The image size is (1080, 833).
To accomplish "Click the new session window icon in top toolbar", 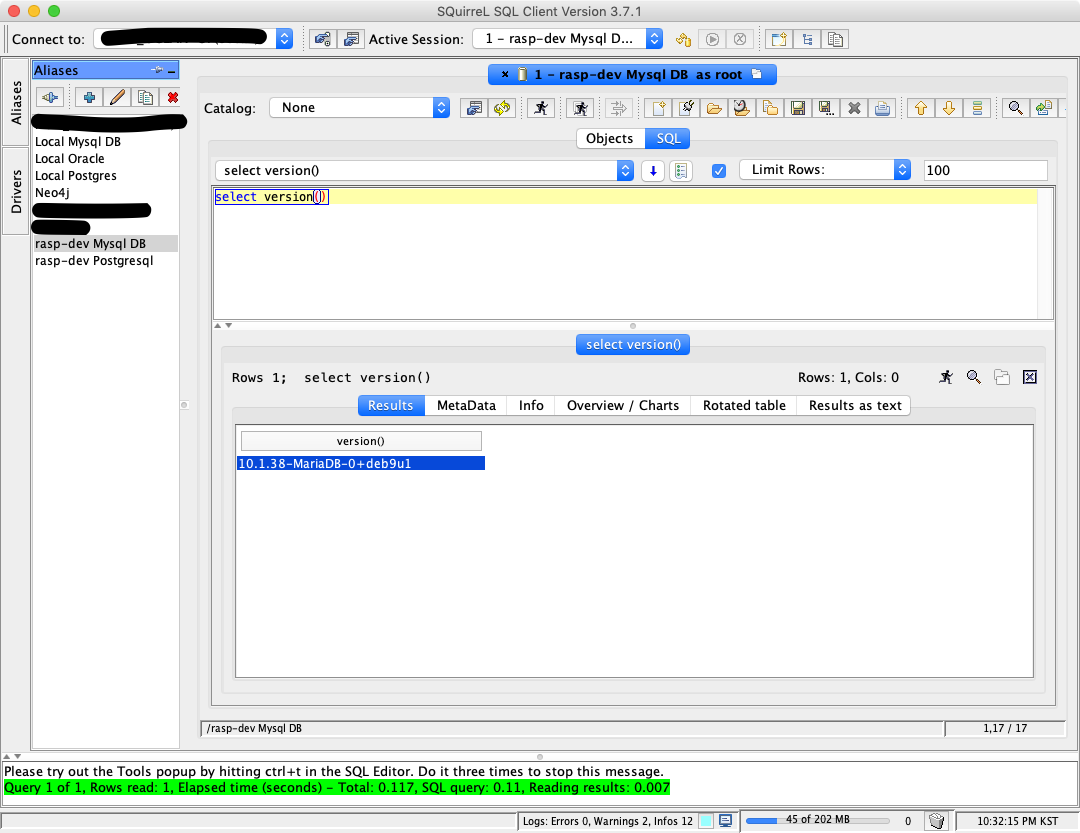I will (779, 39).
